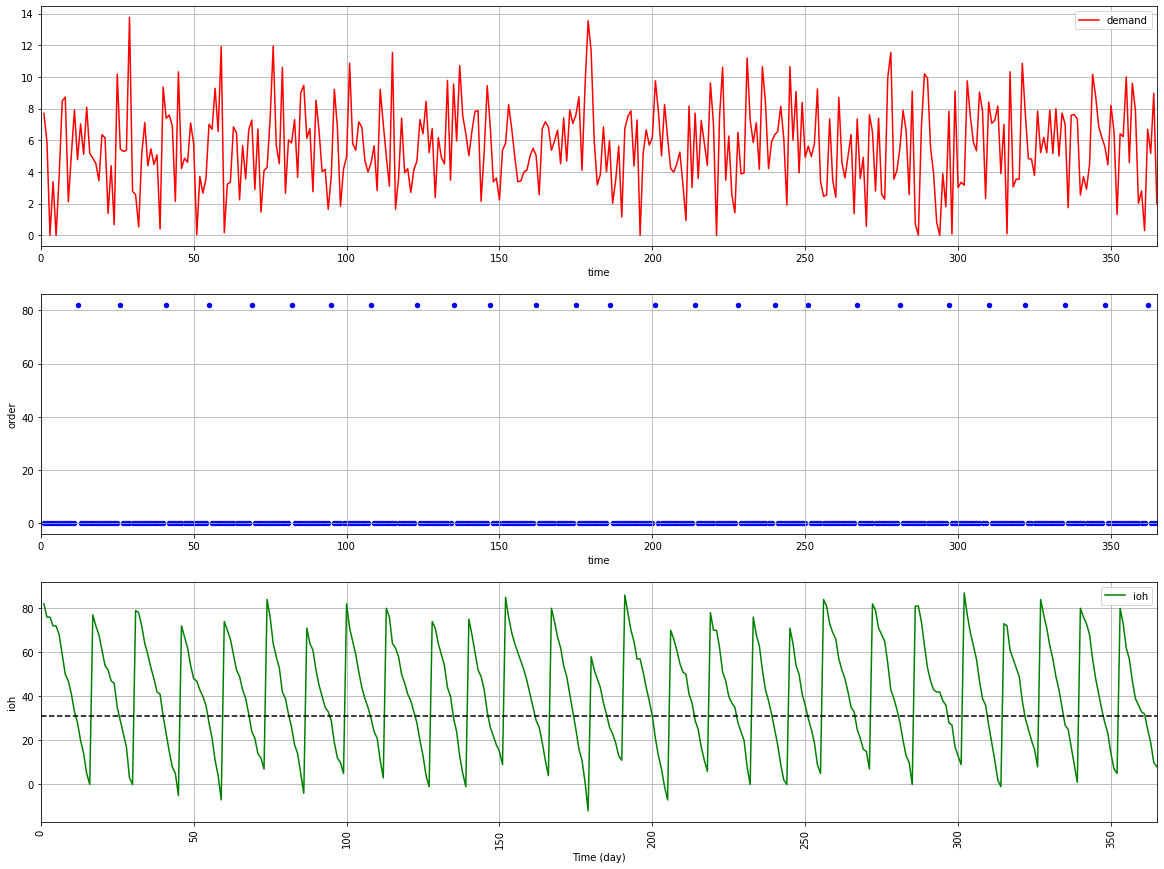Click the first blue dot in top row

pos(79,305)
